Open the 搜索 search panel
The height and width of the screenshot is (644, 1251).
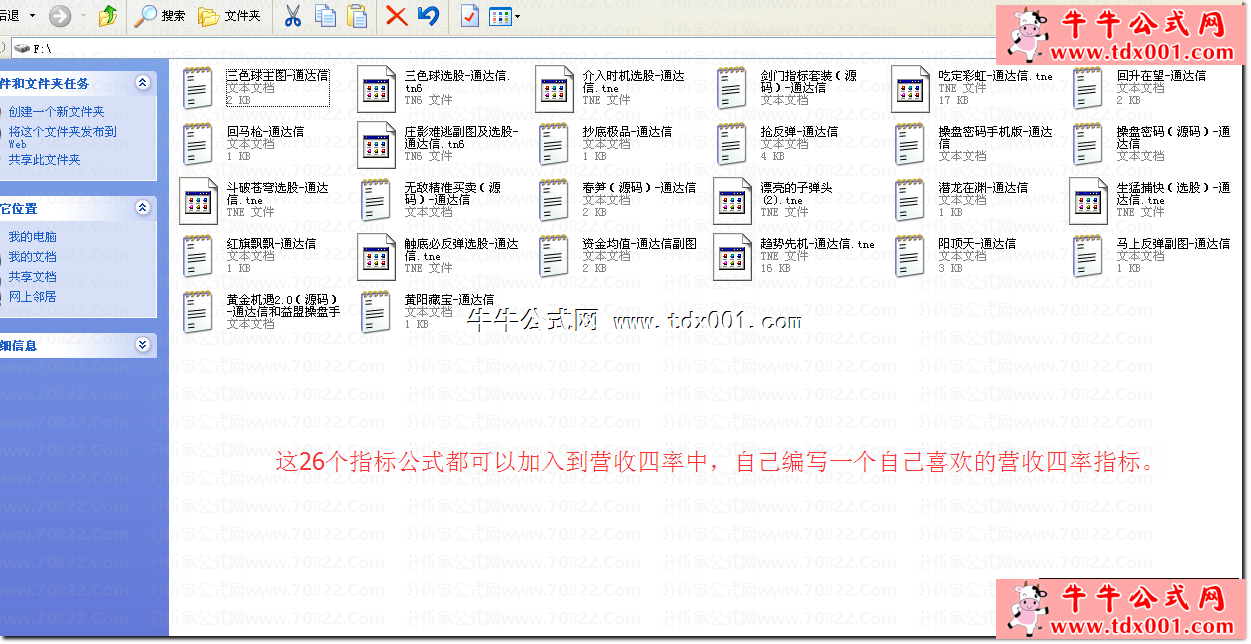[161, 16]
